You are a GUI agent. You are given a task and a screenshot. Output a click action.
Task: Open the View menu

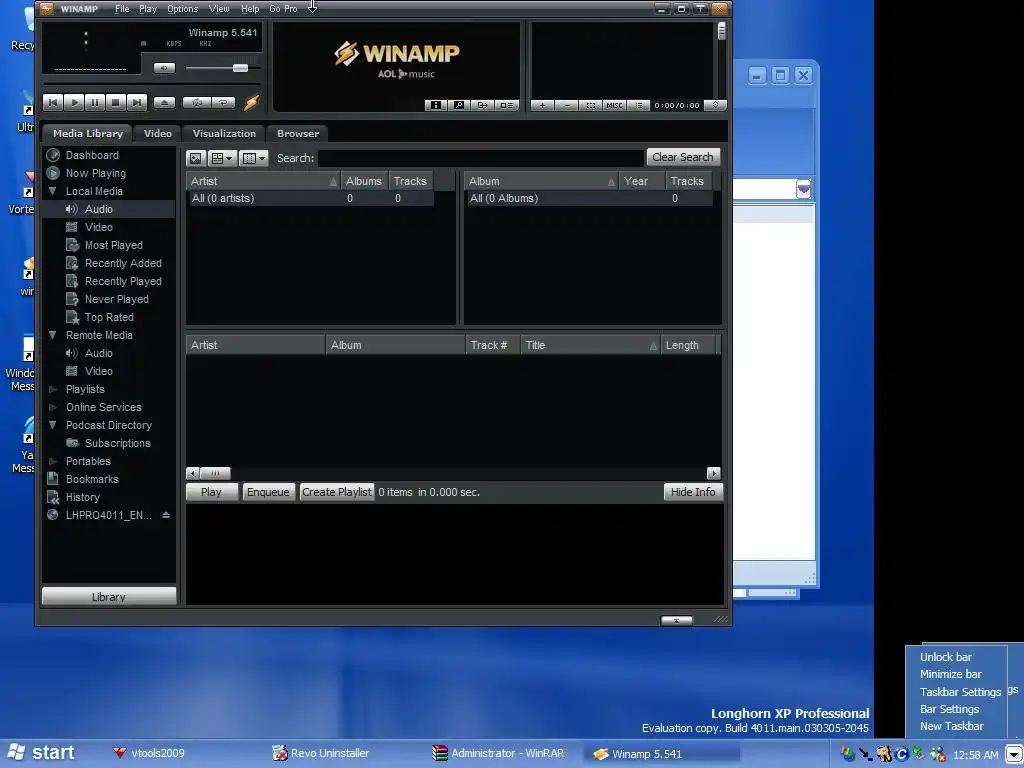219,8
